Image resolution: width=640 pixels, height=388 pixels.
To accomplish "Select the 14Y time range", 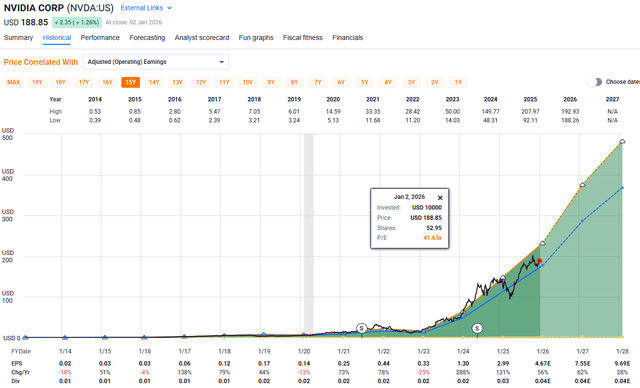I will (x=154, y=82).
